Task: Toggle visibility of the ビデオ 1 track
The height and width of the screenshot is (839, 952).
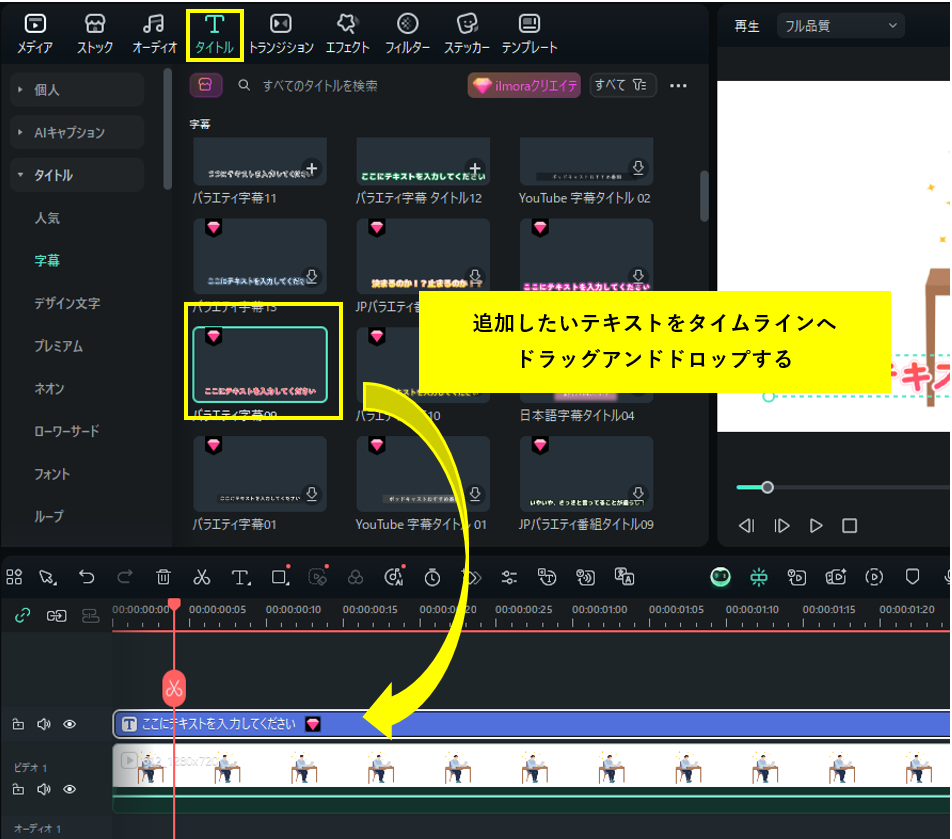Action: (x=70, y=788)
